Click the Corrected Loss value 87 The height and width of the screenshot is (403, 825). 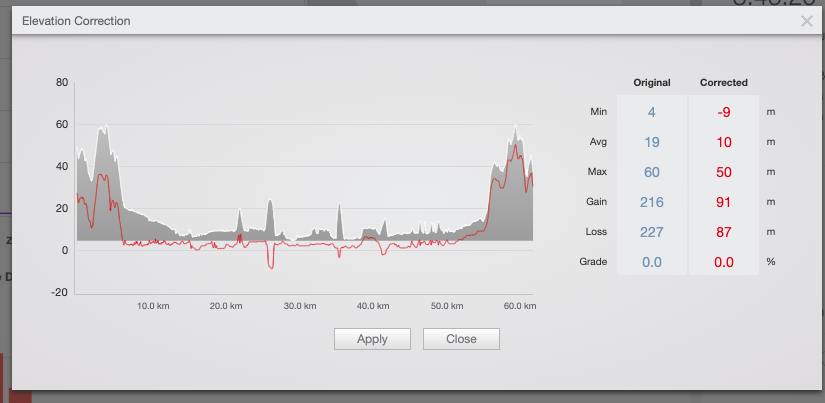click(x=723, y=232)
